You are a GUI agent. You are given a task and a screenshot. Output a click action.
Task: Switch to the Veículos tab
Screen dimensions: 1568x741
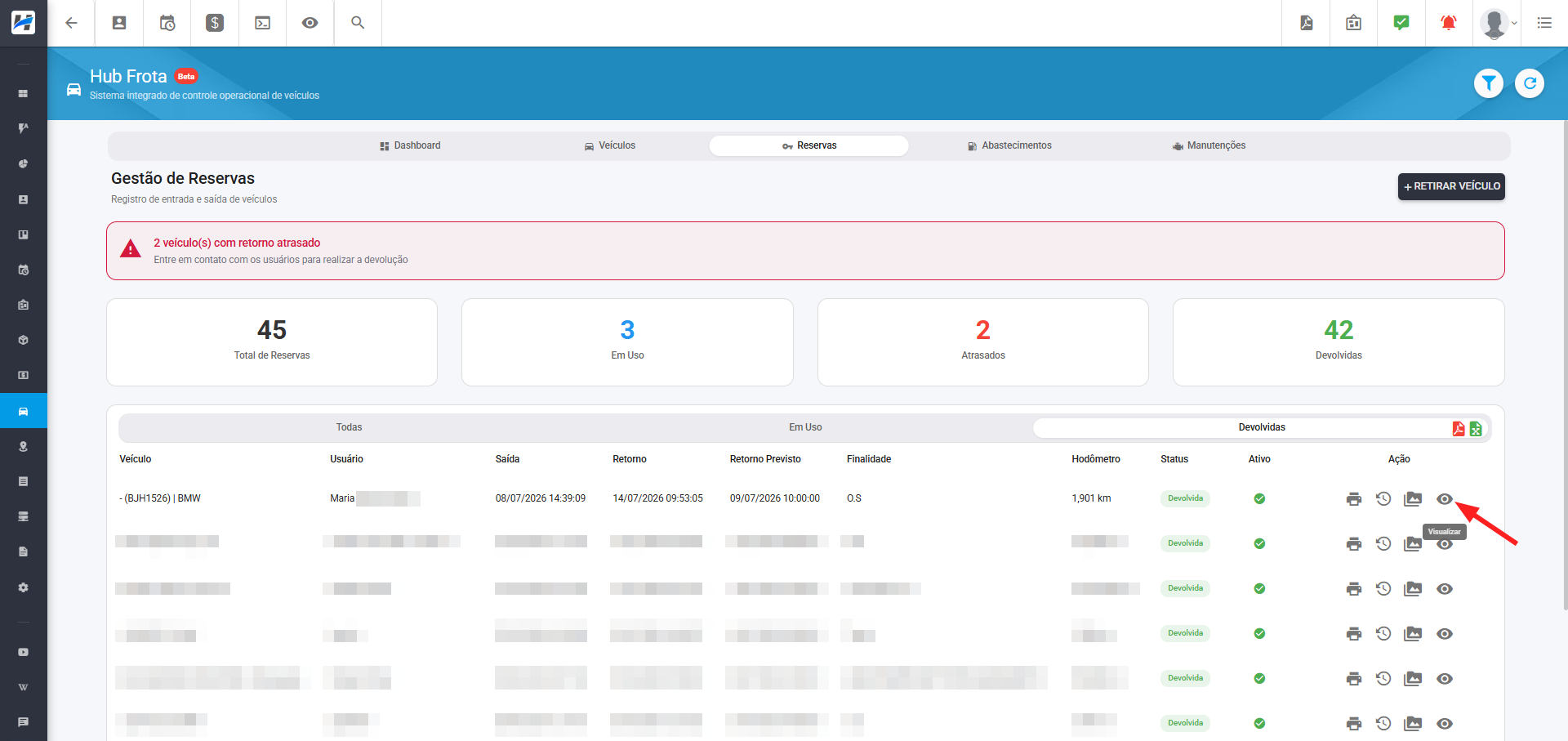(610, 145)
